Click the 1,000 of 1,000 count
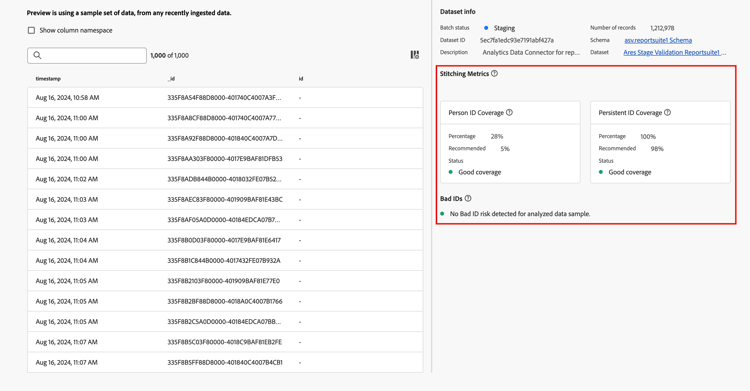 click(169, 56)
